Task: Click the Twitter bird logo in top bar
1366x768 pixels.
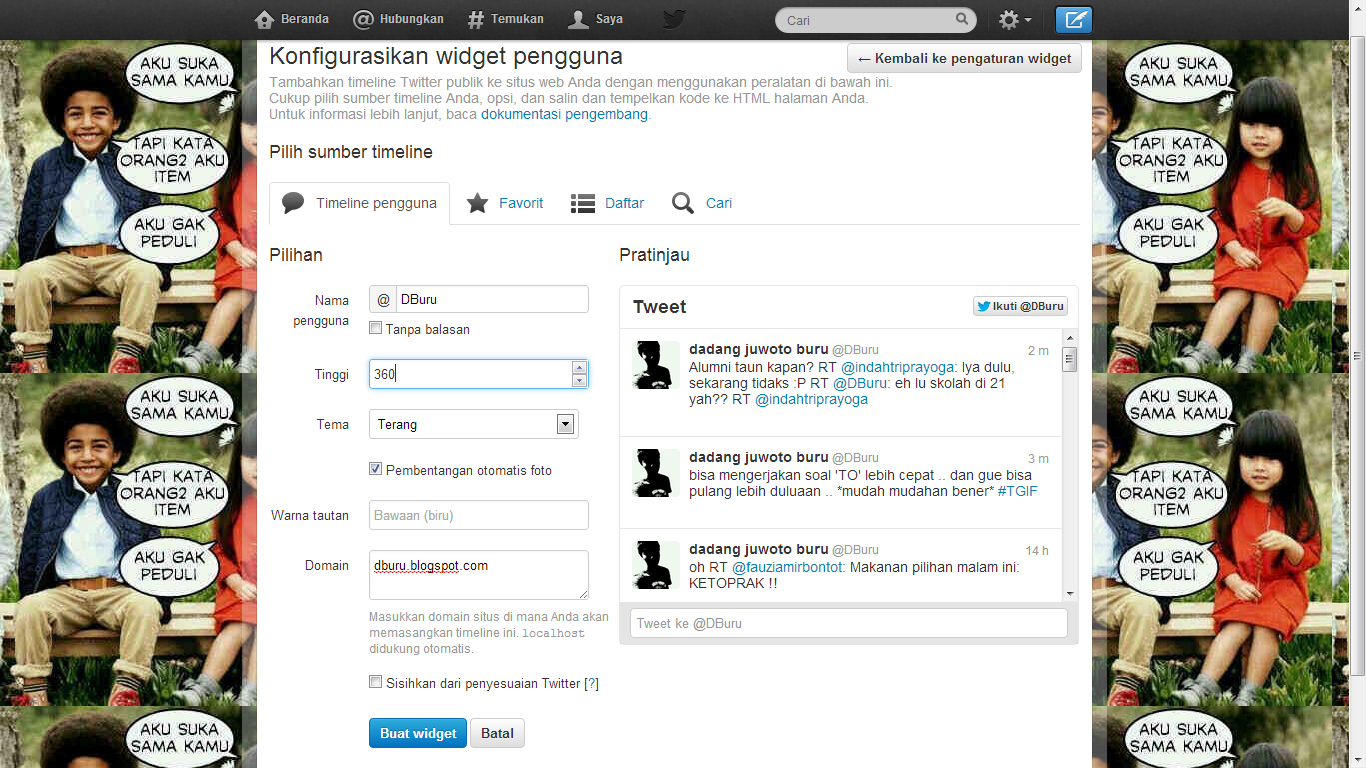Action: [x=675, y=19]
